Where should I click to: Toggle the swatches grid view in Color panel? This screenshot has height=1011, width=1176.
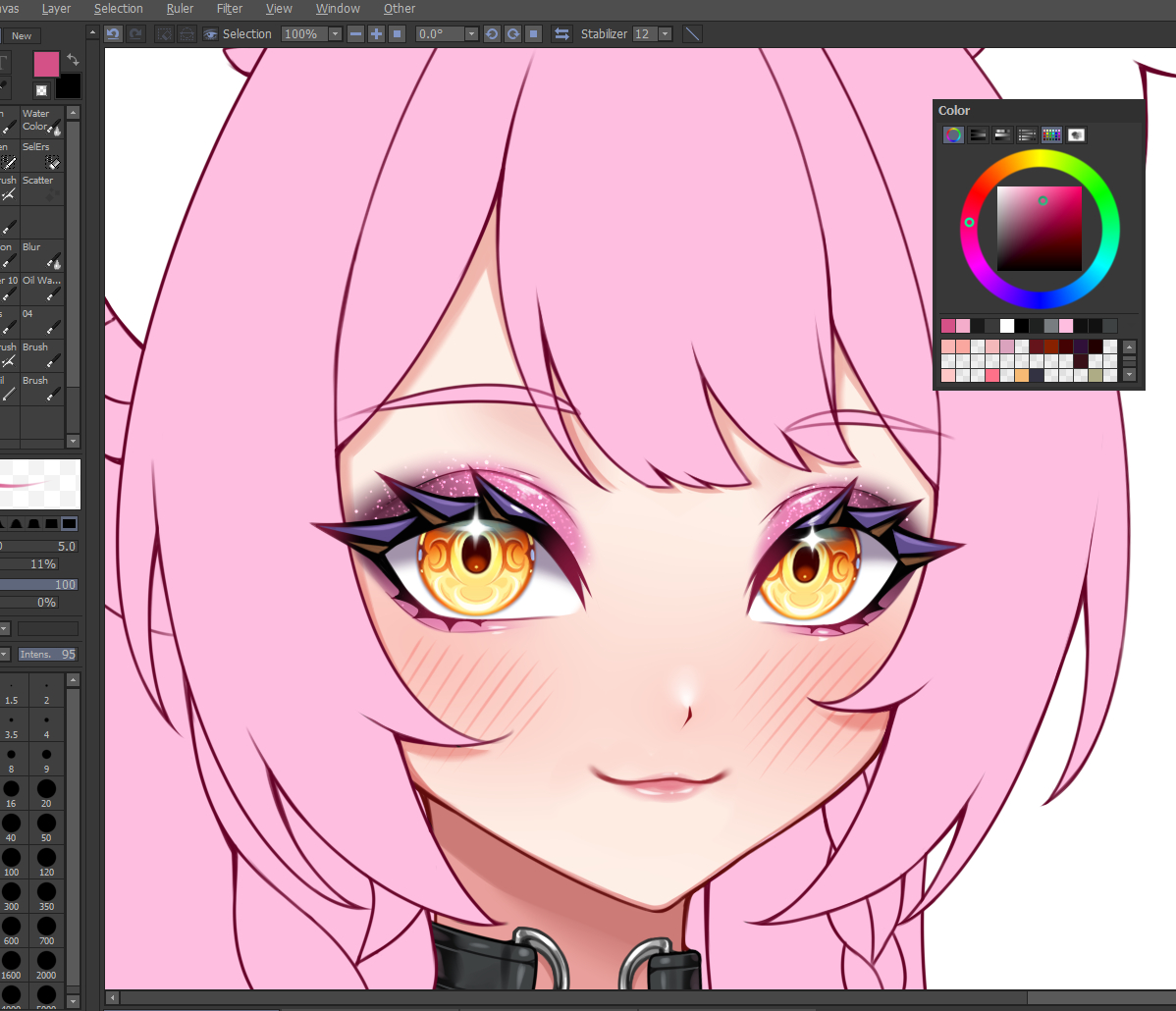pos(1051,135)
